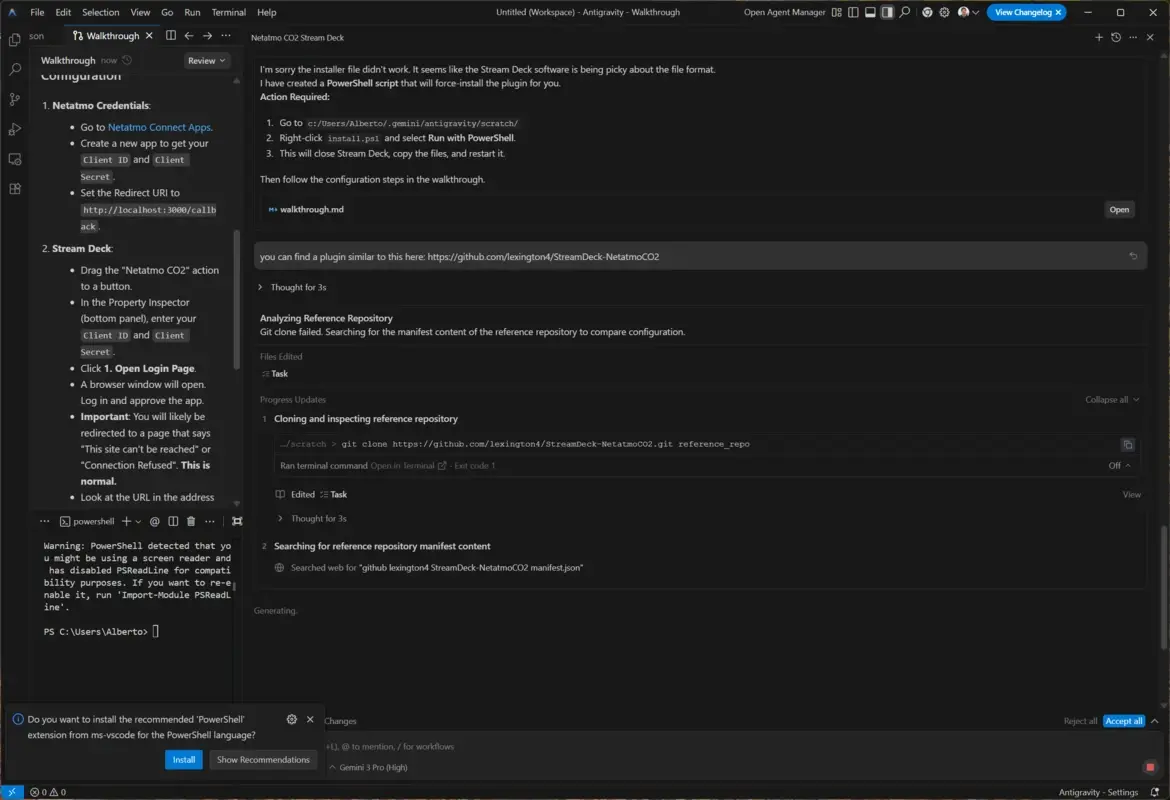Image resolution: width=1170 pixels, height=800 pixels.
Task: Toggle the Off switch on the terminal command step
Action: coord(1120,465)
